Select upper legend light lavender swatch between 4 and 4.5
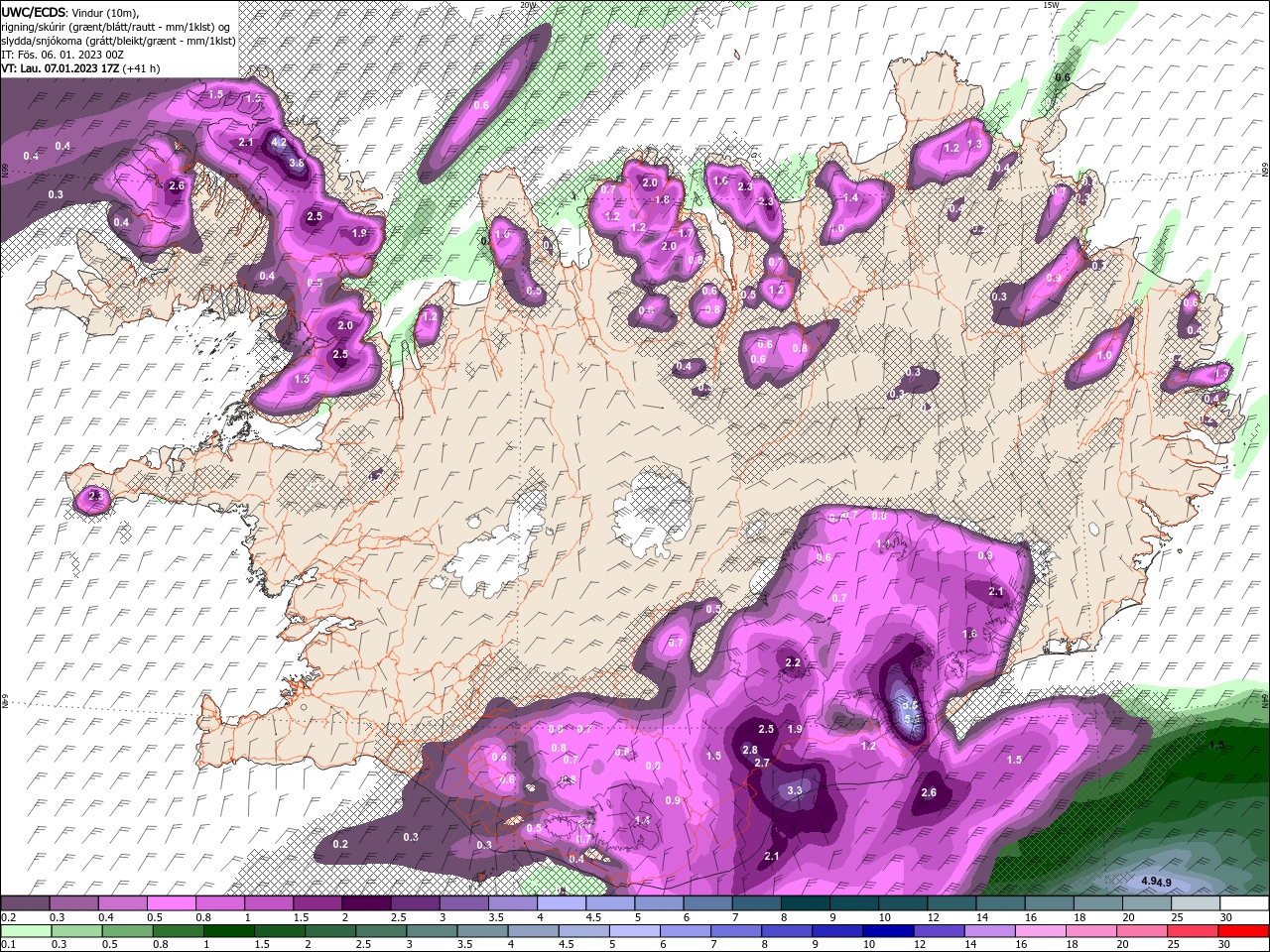Image resolution: width=1270 pixels, height=952 pixels. click(x=562, y=903)
